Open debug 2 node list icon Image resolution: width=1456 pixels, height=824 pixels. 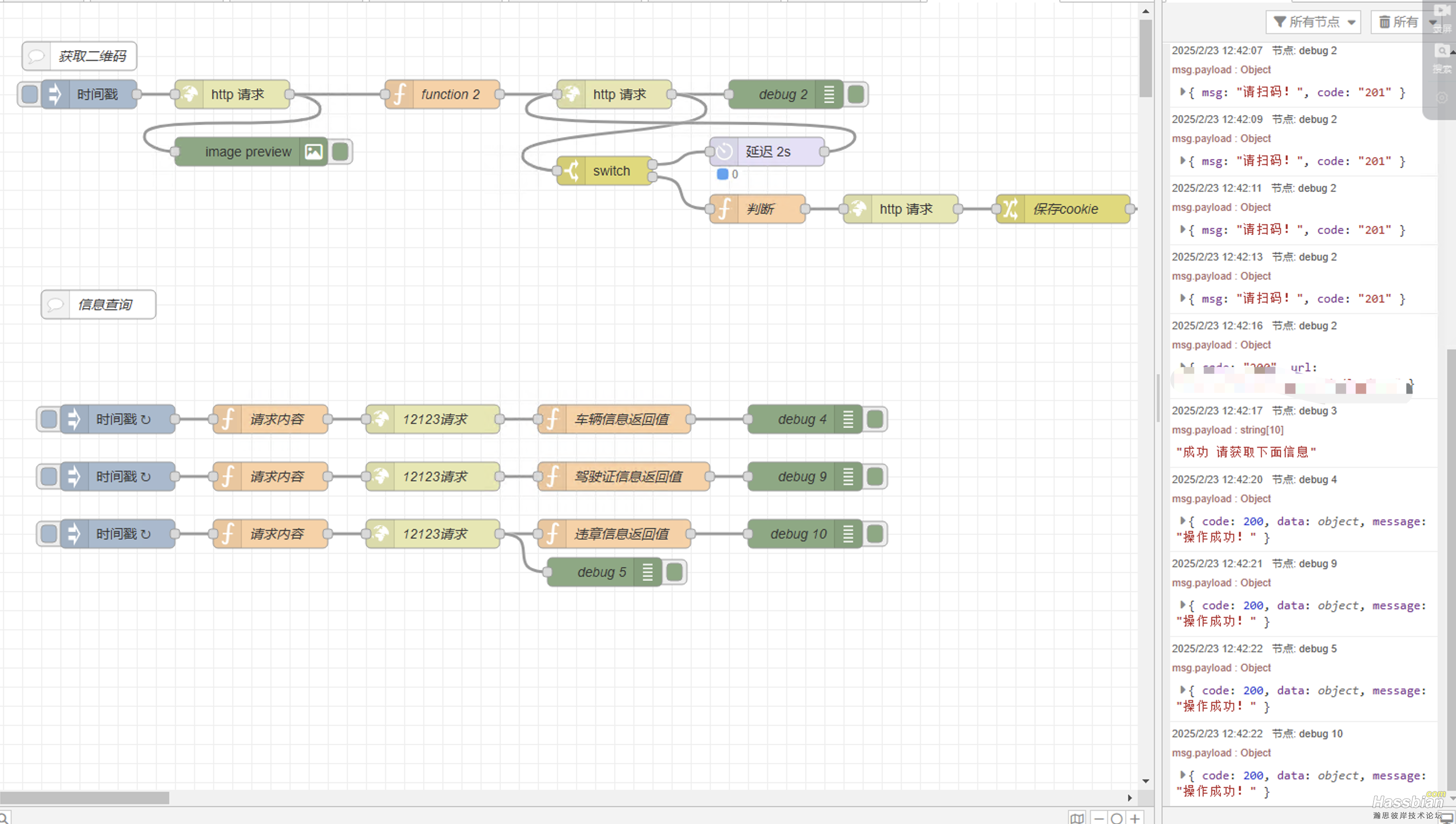point(829,94)
